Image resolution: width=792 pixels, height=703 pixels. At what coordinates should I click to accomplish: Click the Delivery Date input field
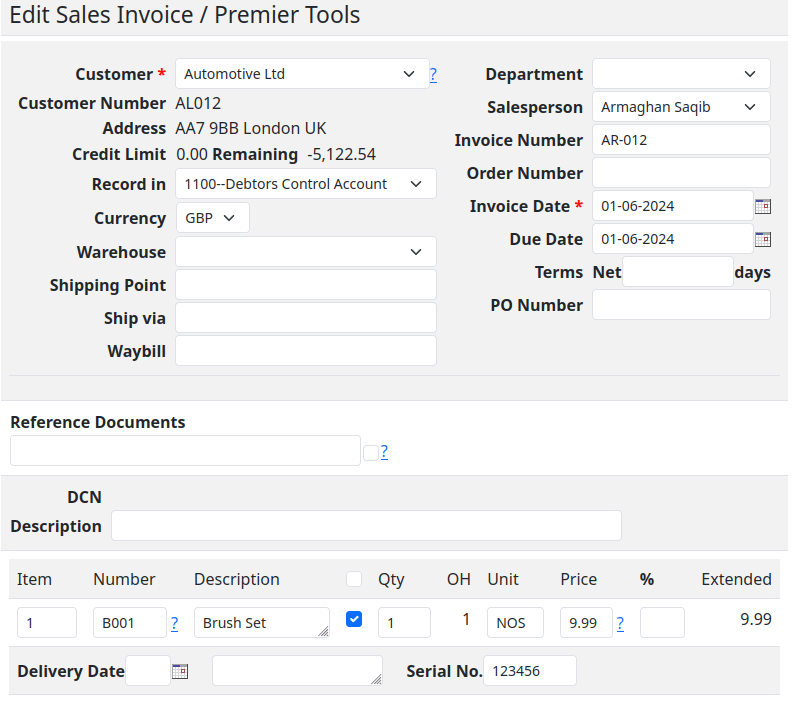tap(147, 671)
